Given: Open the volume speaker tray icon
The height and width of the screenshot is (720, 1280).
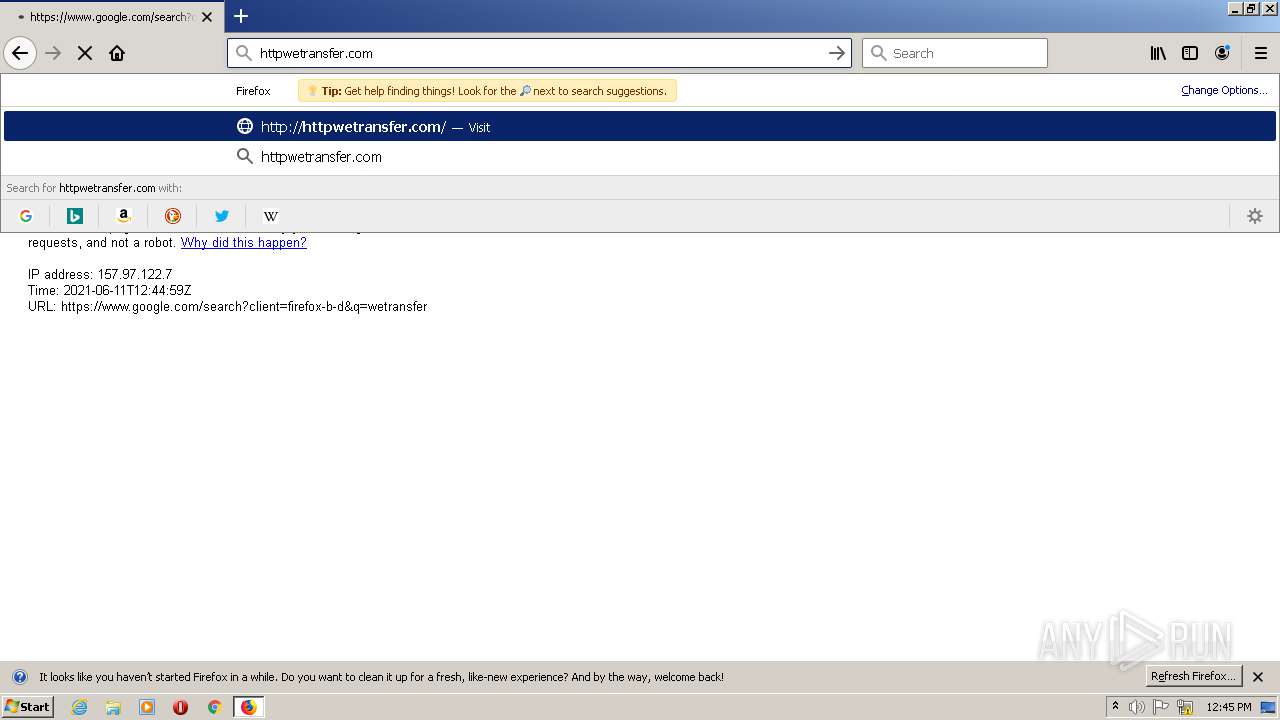Looking at the screenshot, I should point(1137,707).
